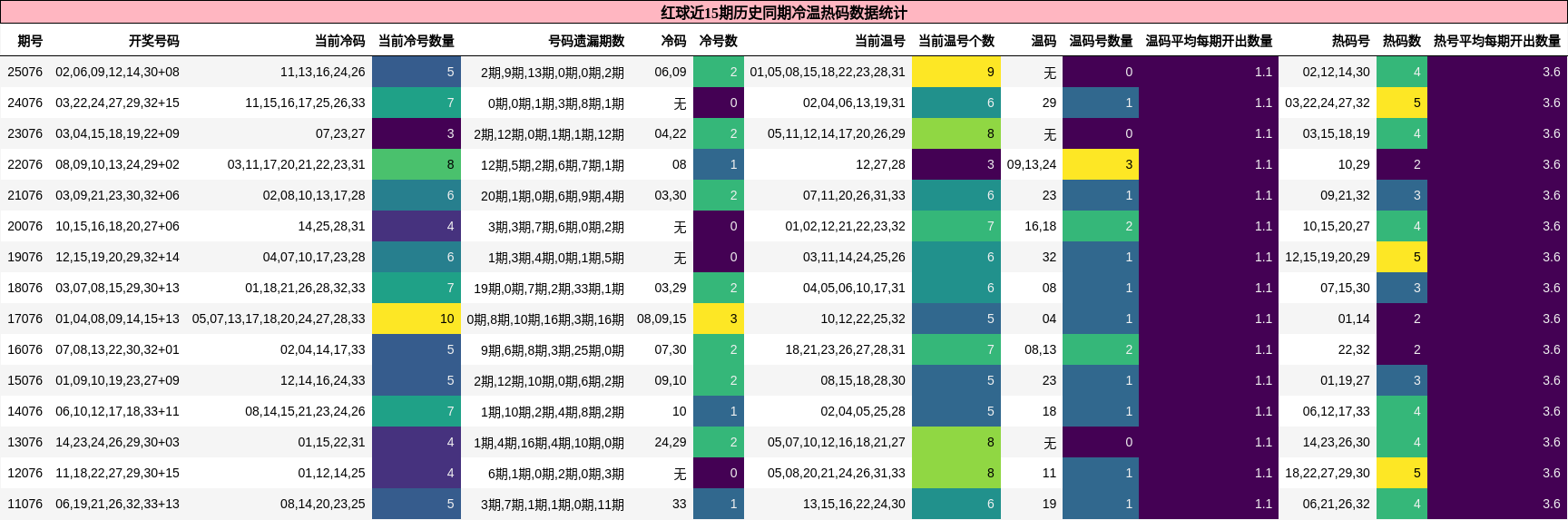Click the 热码数 column header

[1401, 41]
